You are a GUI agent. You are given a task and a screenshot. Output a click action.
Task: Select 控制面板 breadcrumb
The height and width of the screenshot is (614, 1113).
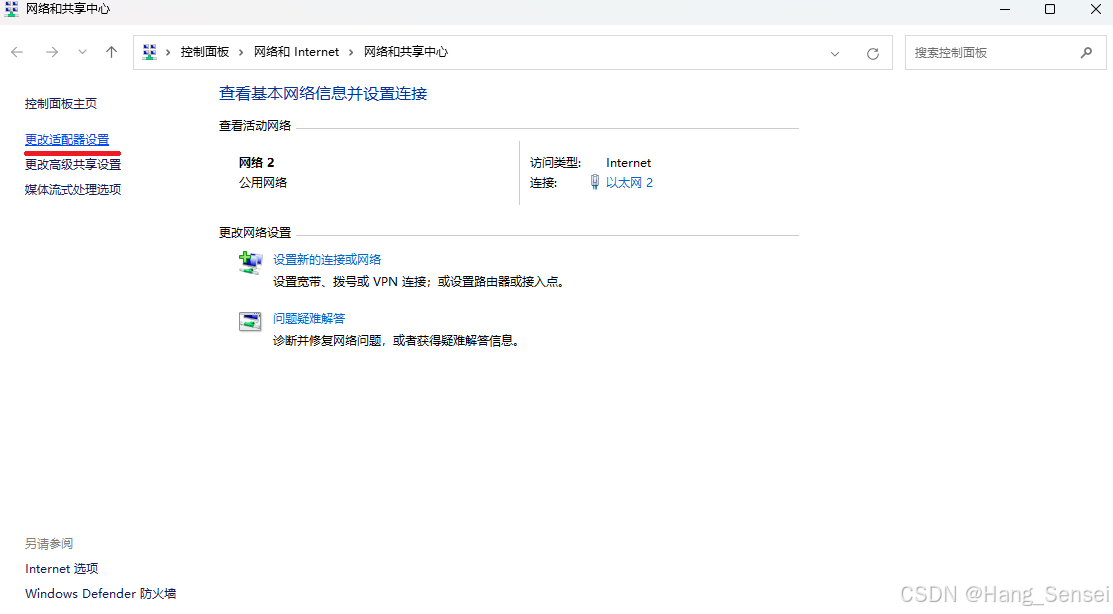tap(204, 52)
